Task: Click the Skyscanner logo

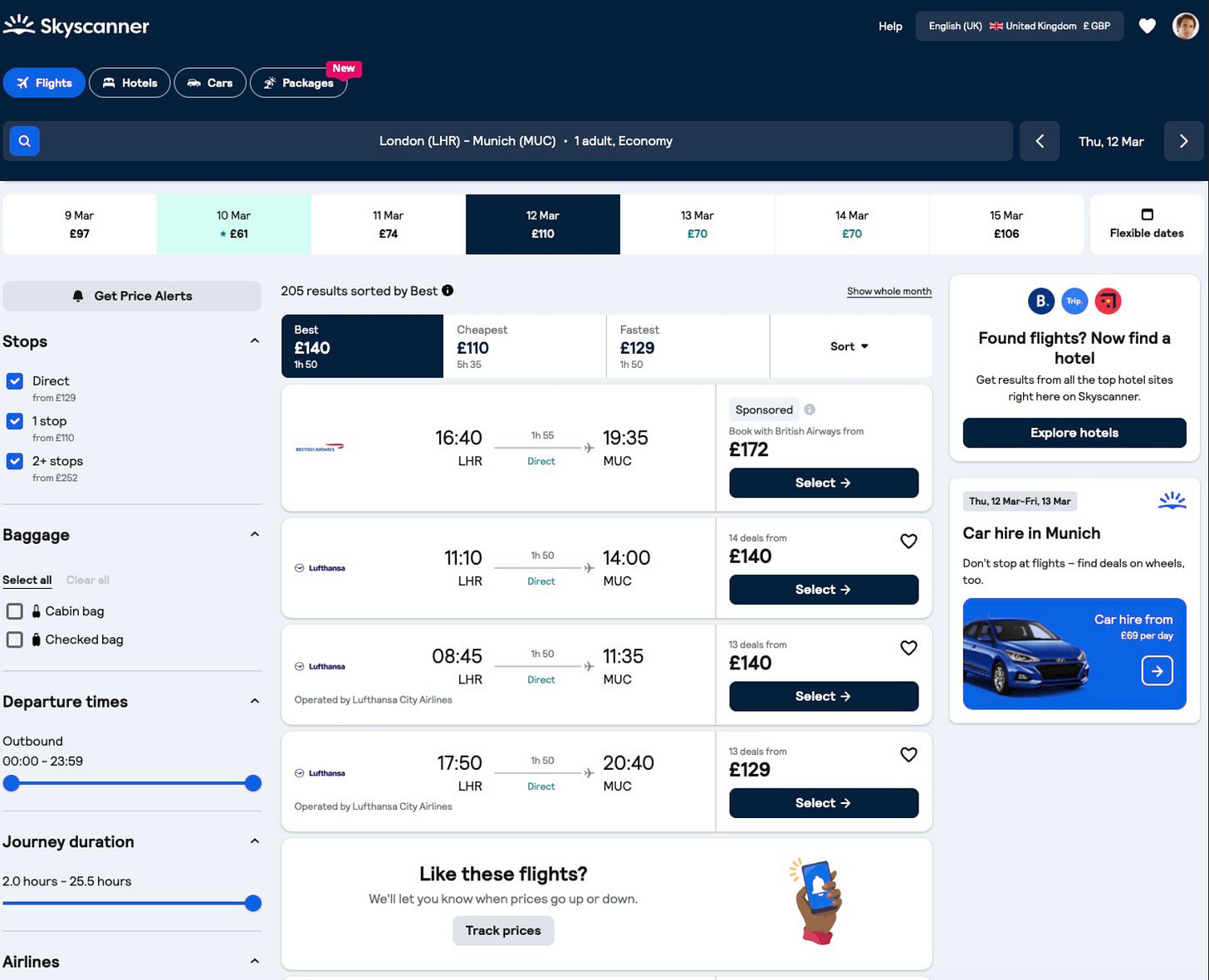Action: (76, 26)
